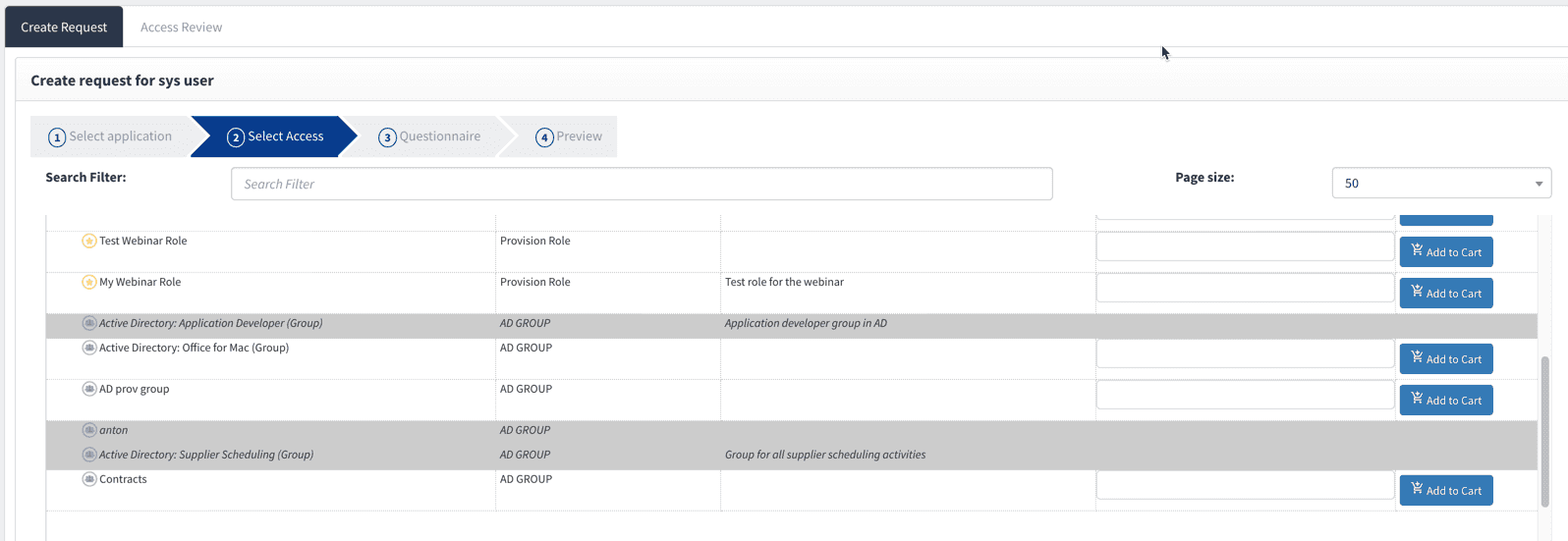Click the star icon beside My Webinar Role
1568x541 pixels.
[88, 283]
